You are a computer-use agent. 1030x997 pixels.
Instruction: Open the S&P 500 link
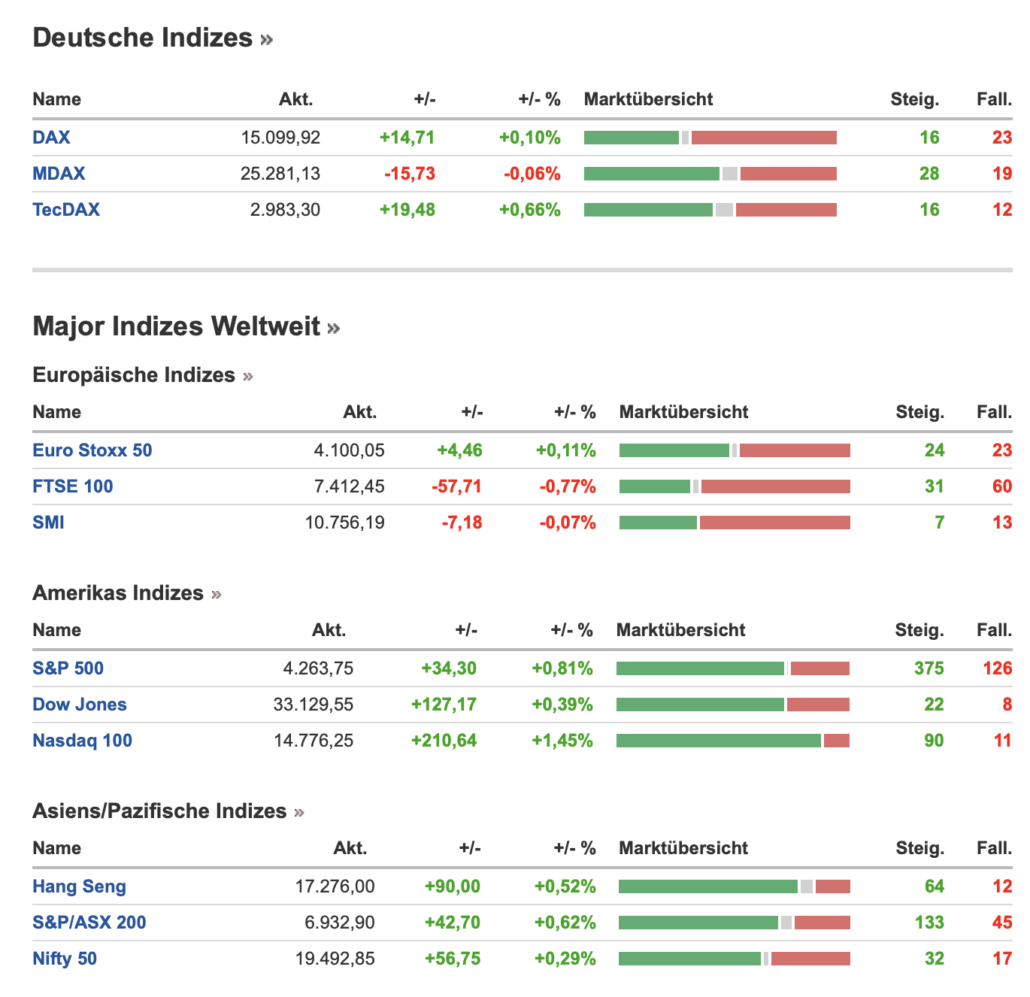tap(68, 668)
